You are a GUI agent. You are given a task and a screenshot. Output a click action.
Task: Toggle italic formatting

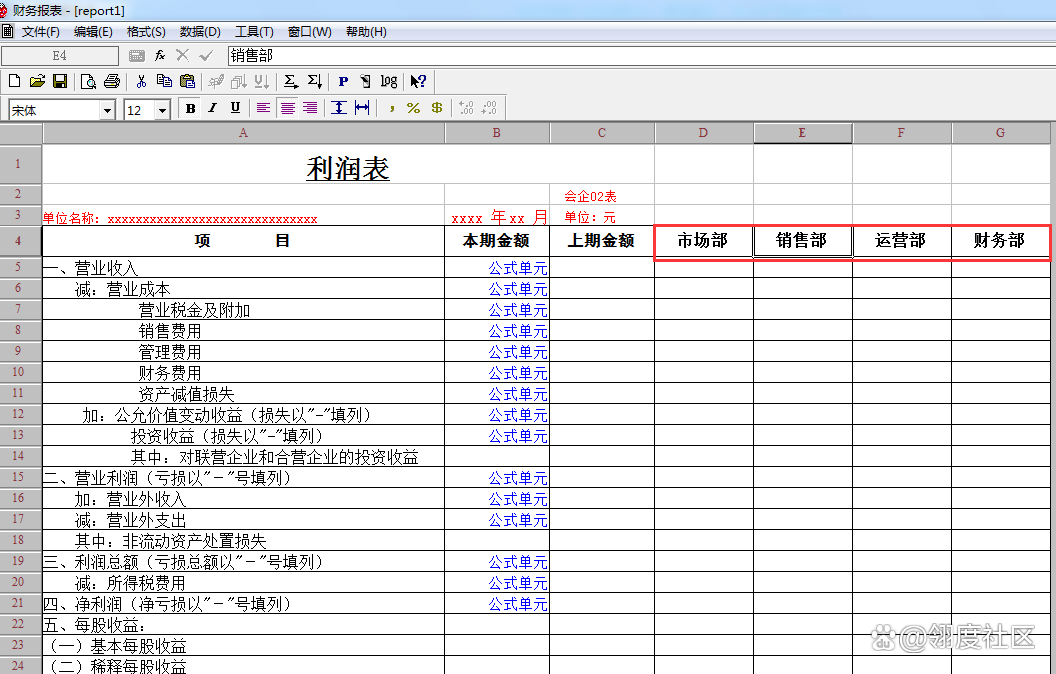click(x=211, y=108)
